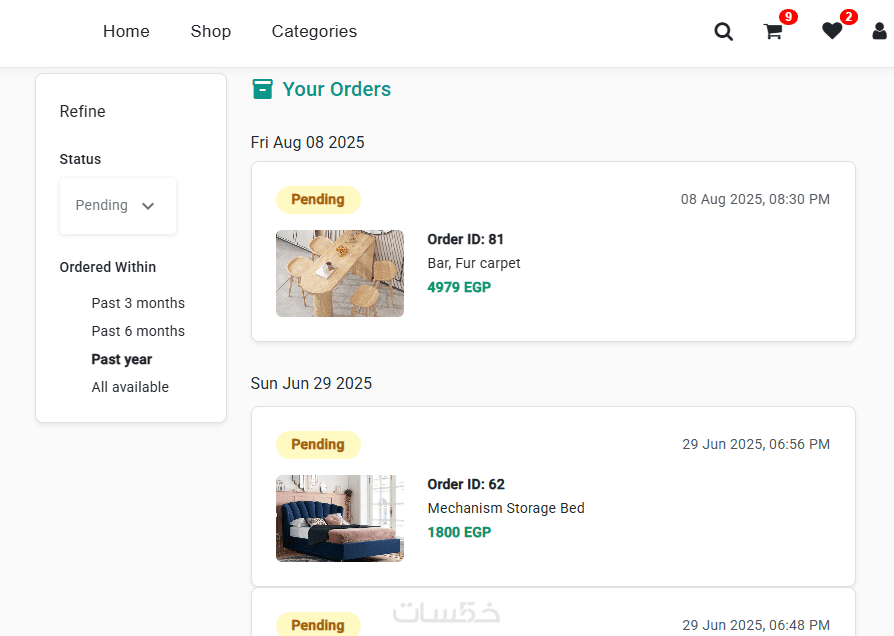Screen dimensions: 894x636
Task: Show All available orders
Action: coord(130,387)
